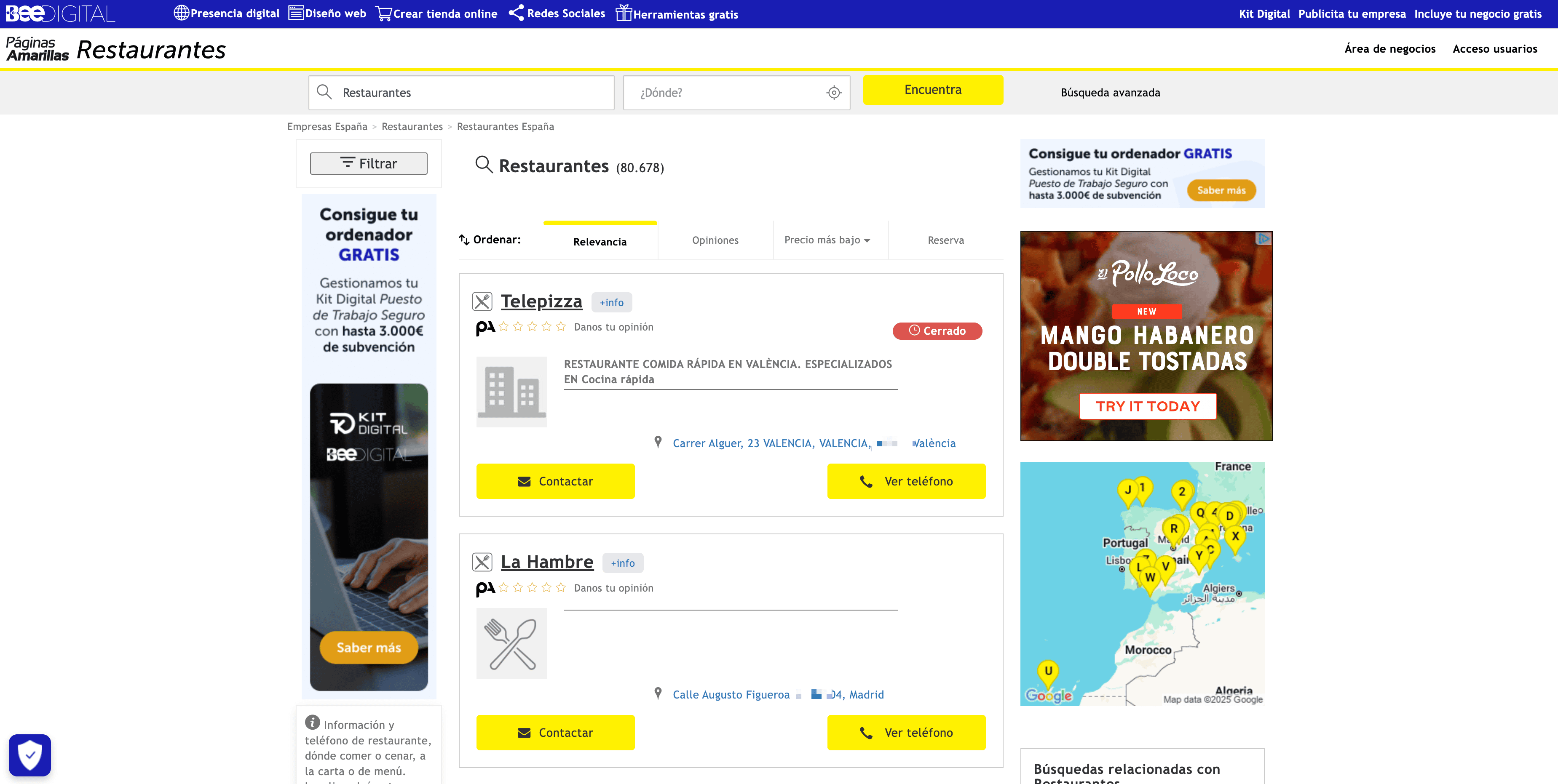Click the magnifier icon in the Restaurantes search box
1558x784 pixels.
pos(324,92)
